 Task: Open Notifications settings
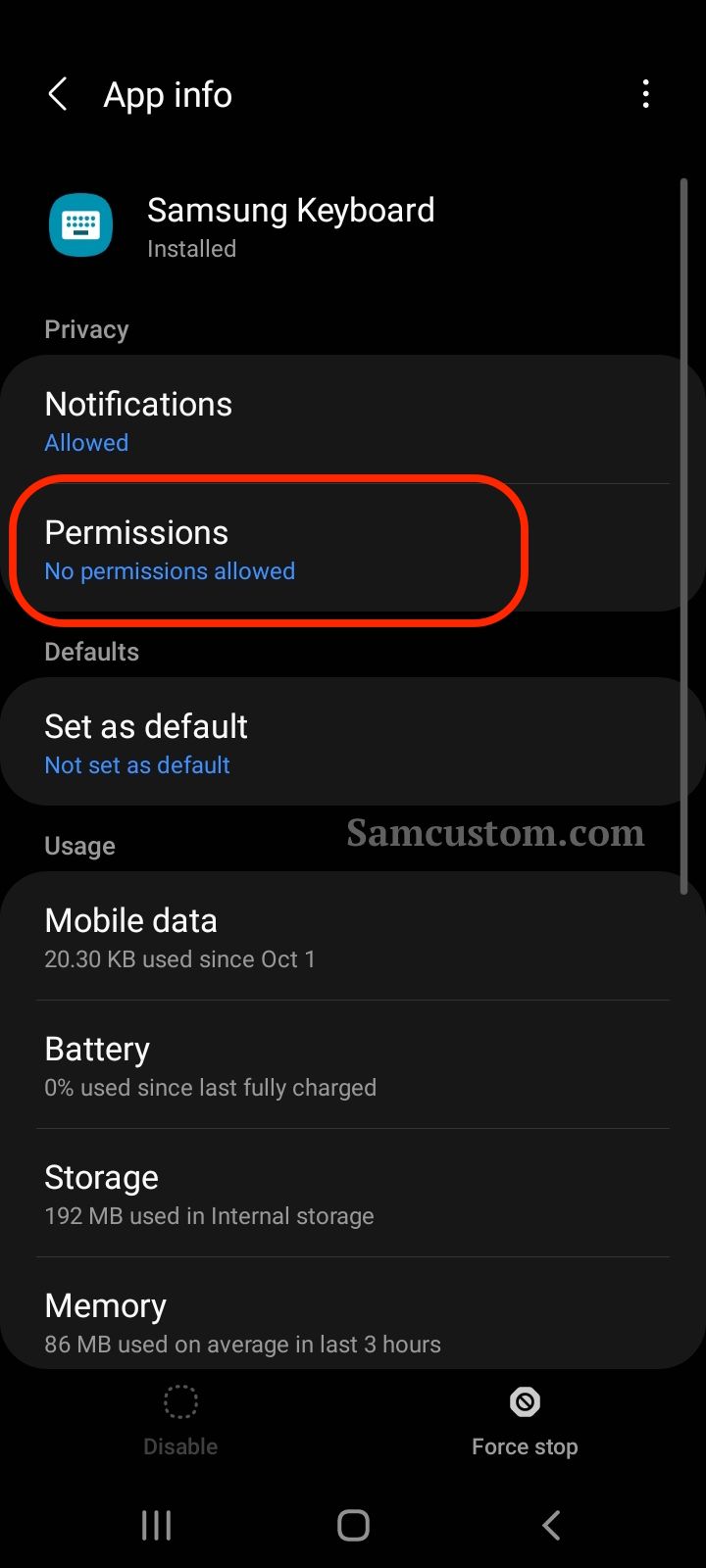(x=353, y=419)
